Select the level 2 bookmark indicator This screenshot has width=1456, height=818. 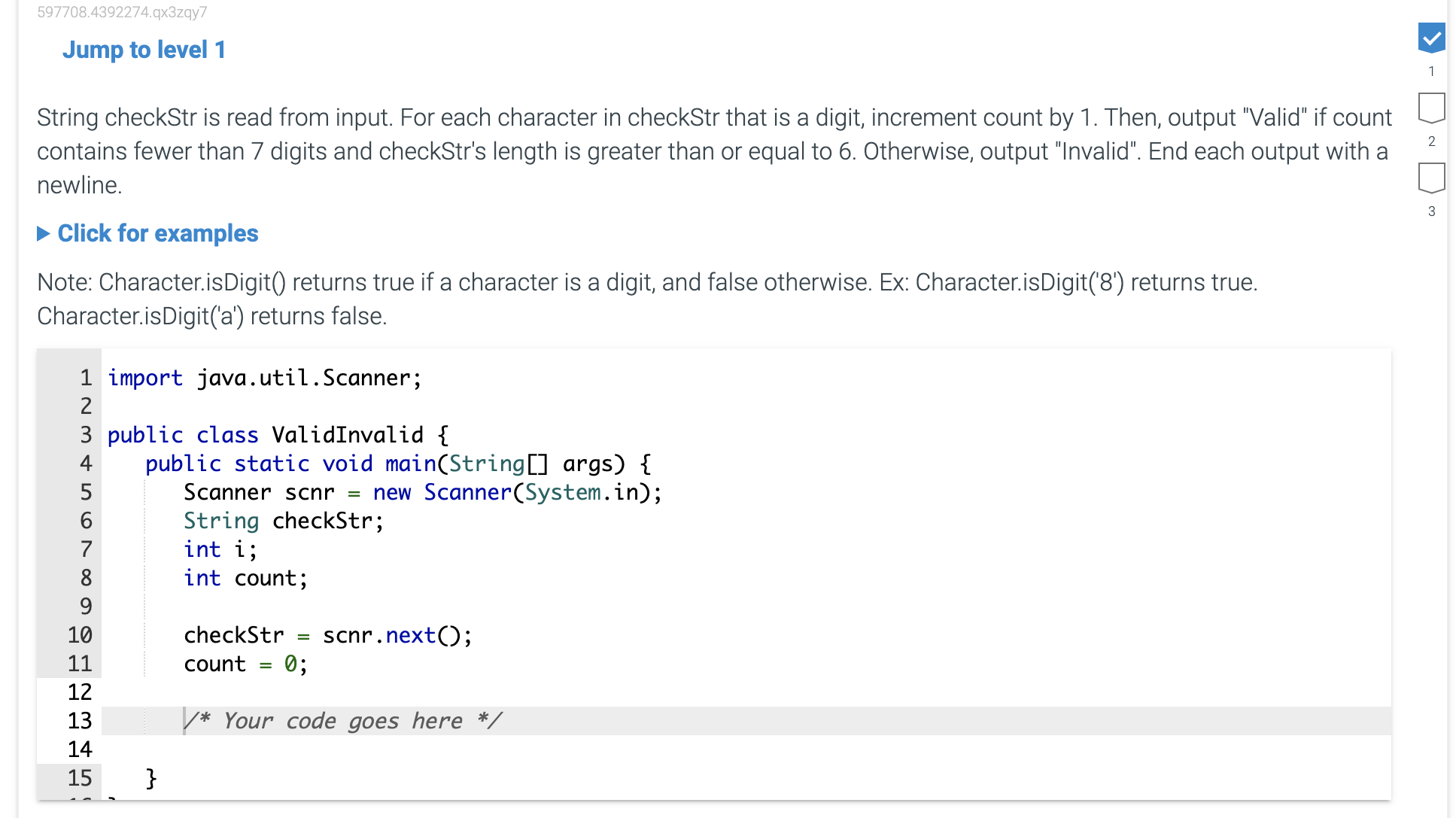pos(1431,107)
